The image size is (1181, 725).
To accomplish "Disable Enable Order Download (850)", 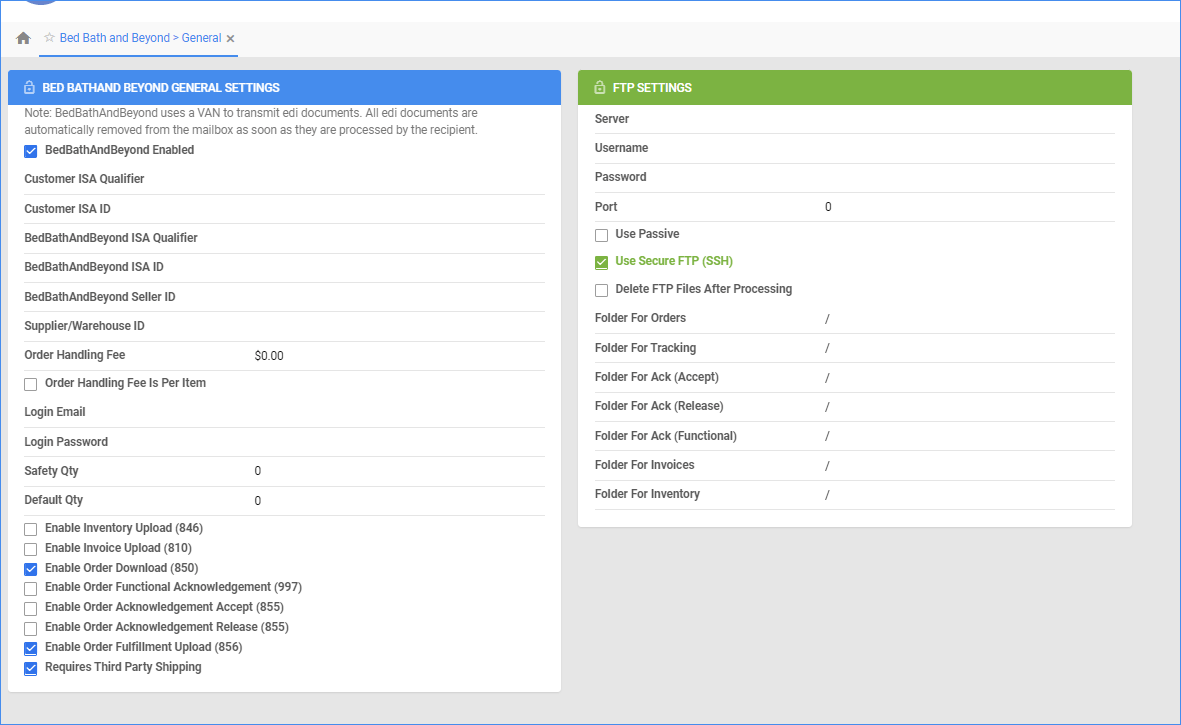I will [x=30, y=568].
